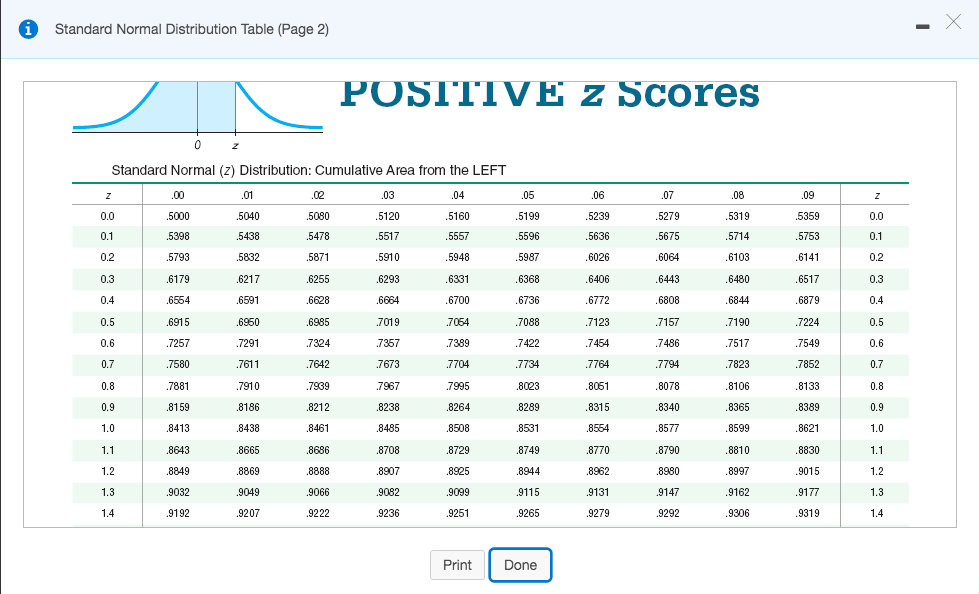Image resolution: width=979 pixels, height=594 pixels.
Task: Click the table value '.8413'
Action: [x=178, y=428]
